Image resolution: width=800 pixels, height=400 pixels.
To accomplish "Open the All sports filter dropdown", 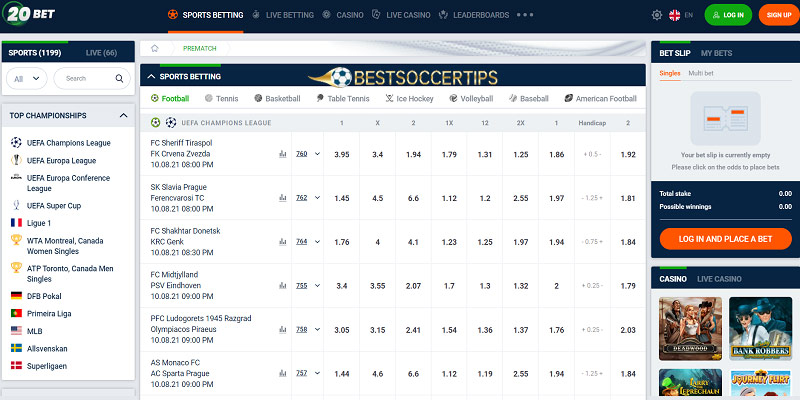I will click(27, 79).
